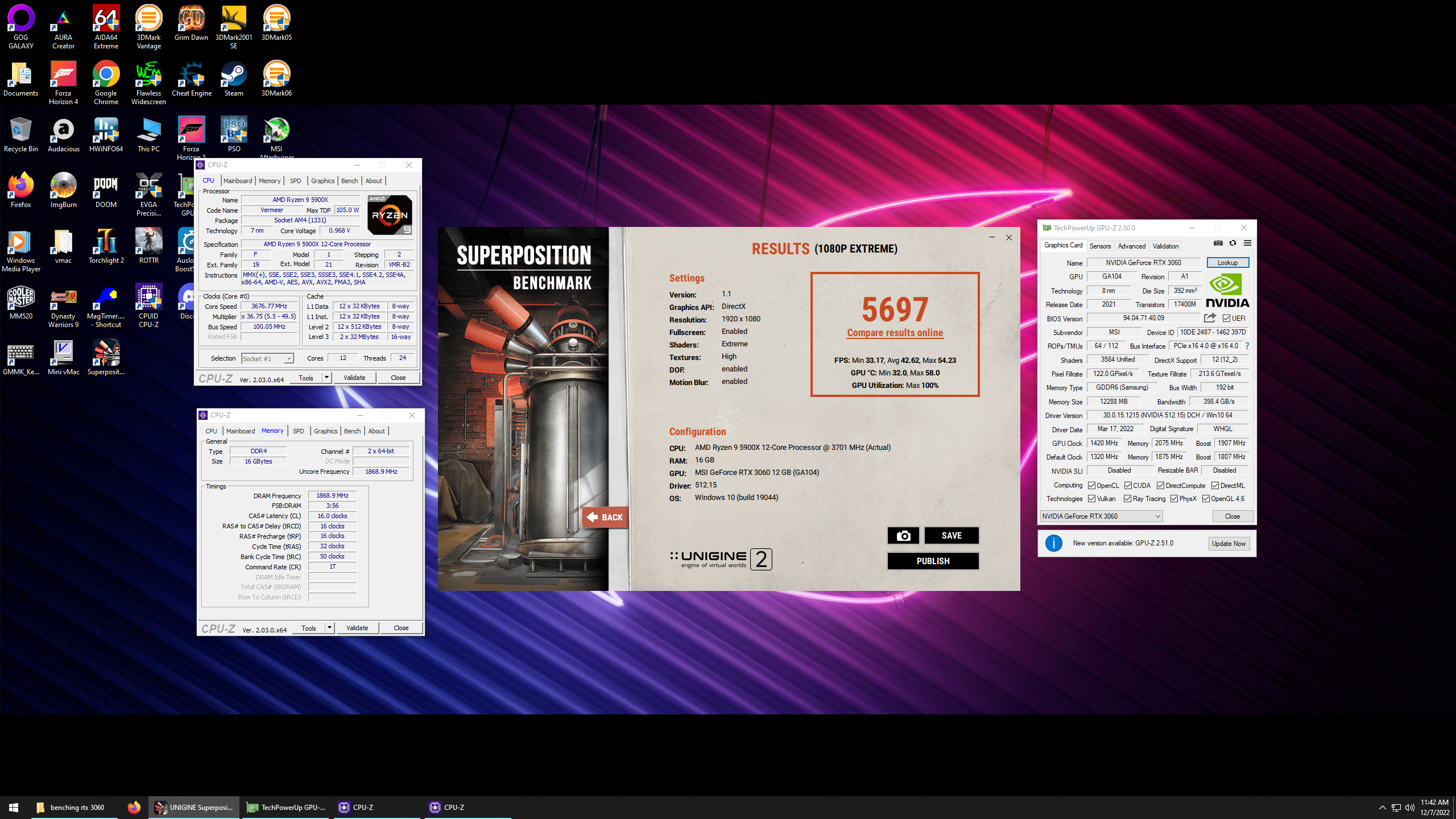Click Validate in the upper CPU-Z window

pos(354,378)
